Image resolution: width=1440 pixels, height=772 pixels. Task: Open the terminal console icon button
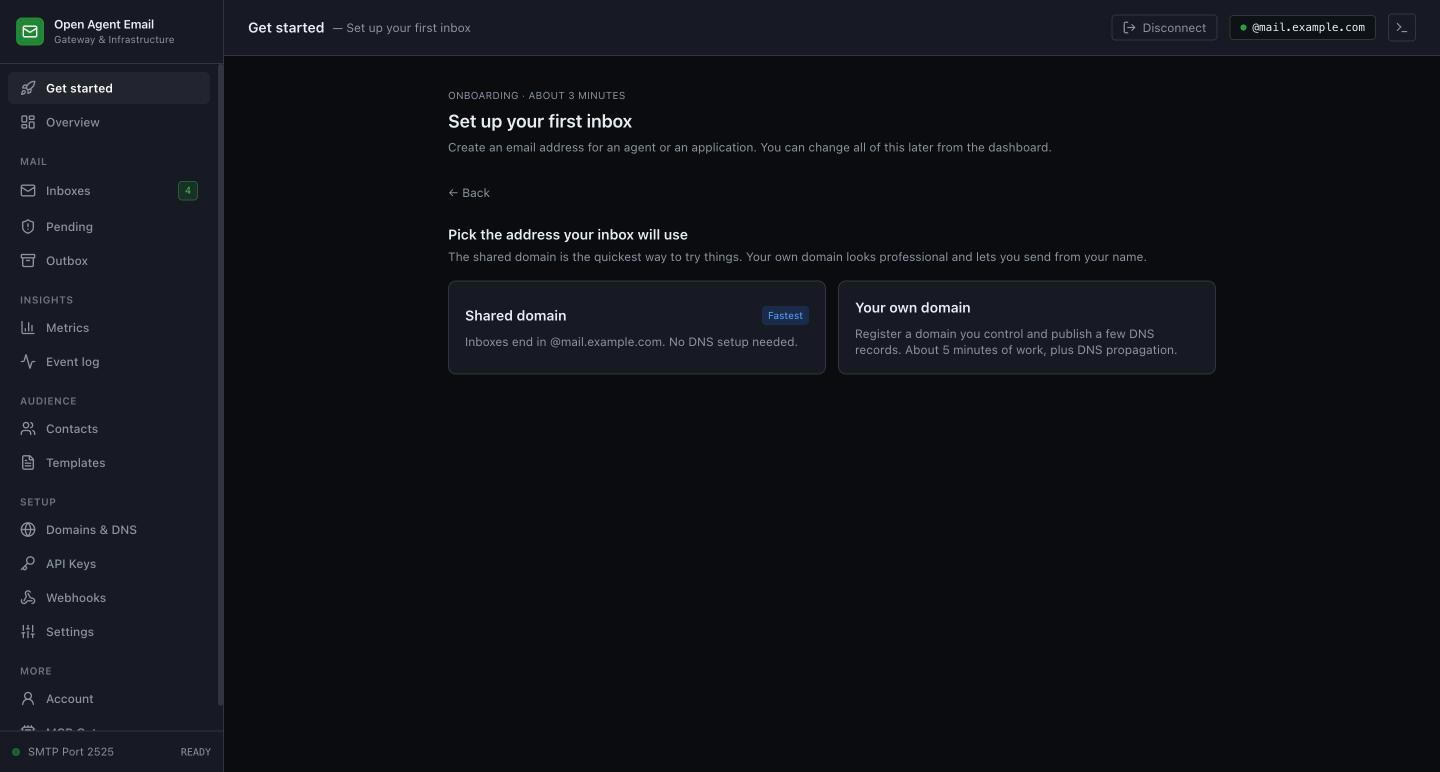[x=1402, y=28]
